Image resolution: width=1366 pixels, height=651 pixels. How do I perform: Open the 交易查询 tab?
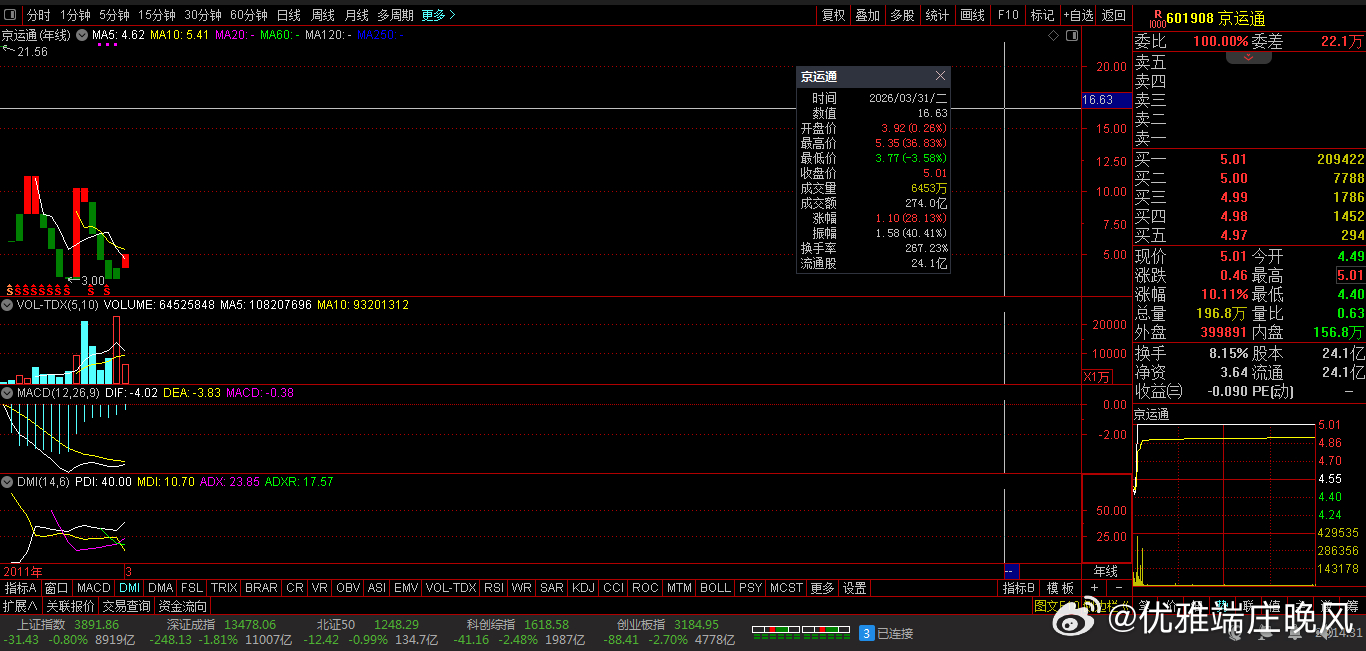[x=127, y=606]
